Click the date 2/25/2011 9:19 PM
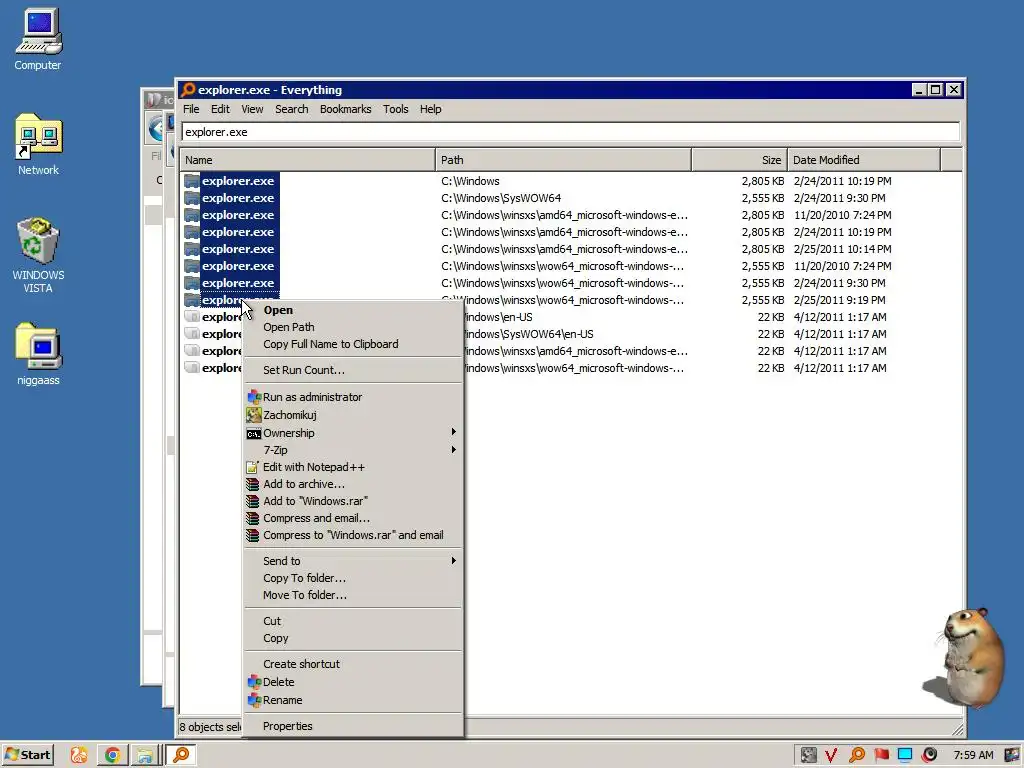This screenshot has width=1024, height=768. 840,300
